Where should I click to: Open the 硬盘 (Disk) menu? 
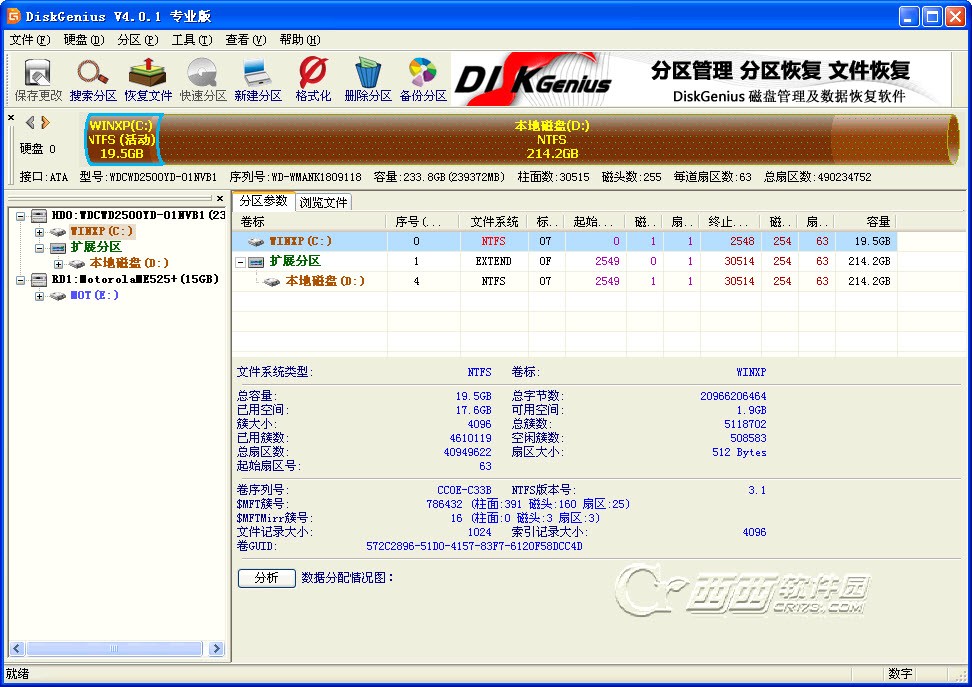coord(83,40)
